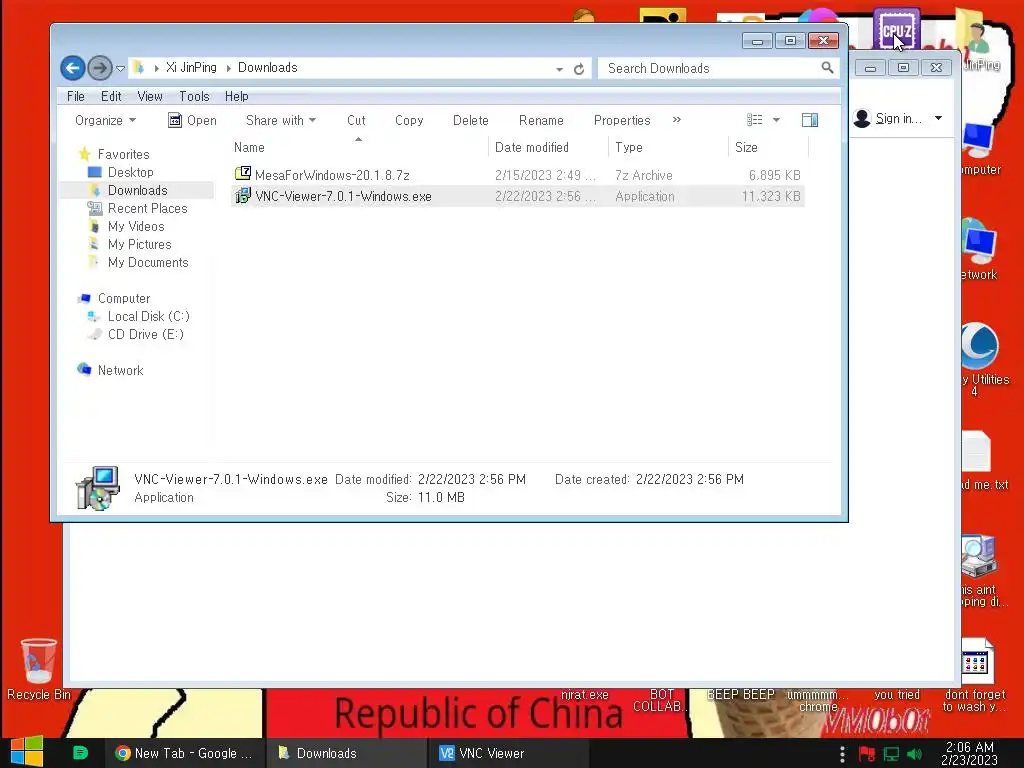The image size is (1024, 768).
Task: Open the File menu
Action: tap(76, 96)
